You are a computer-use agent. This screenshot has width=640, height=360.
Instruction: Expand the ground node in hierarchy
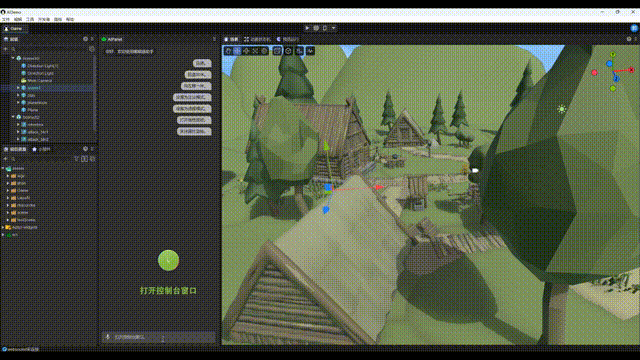pyautogui.click(x=18, y=88)
